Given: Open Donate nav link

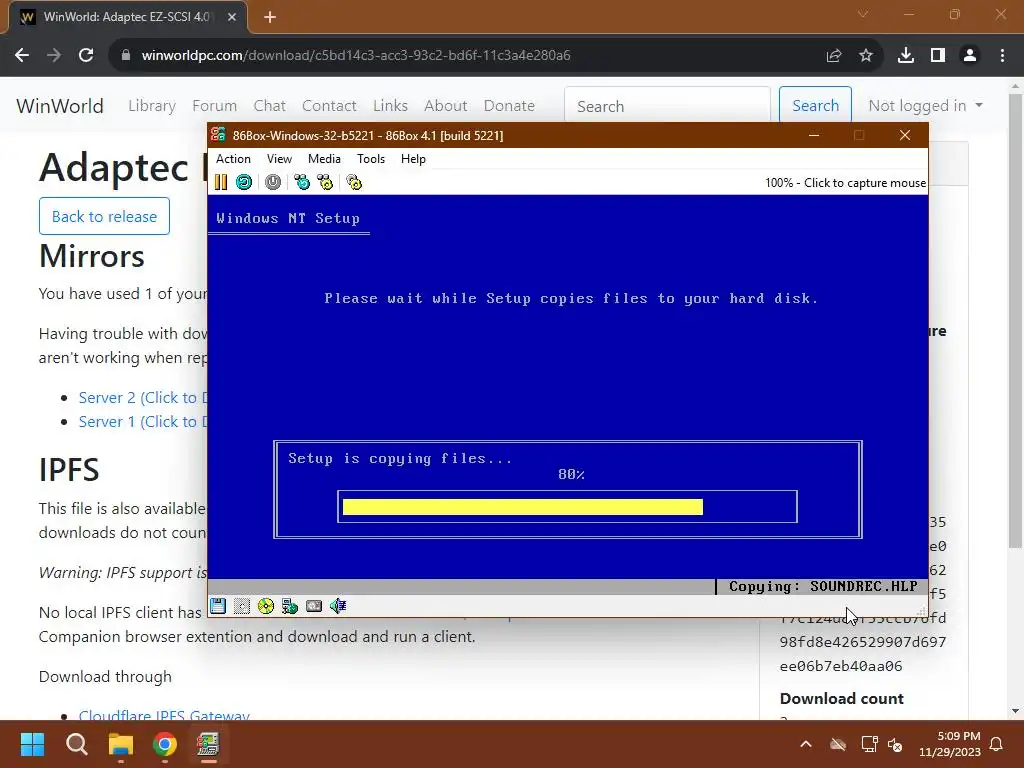Looking at the screenshot, I should click(x=509, y=106).
